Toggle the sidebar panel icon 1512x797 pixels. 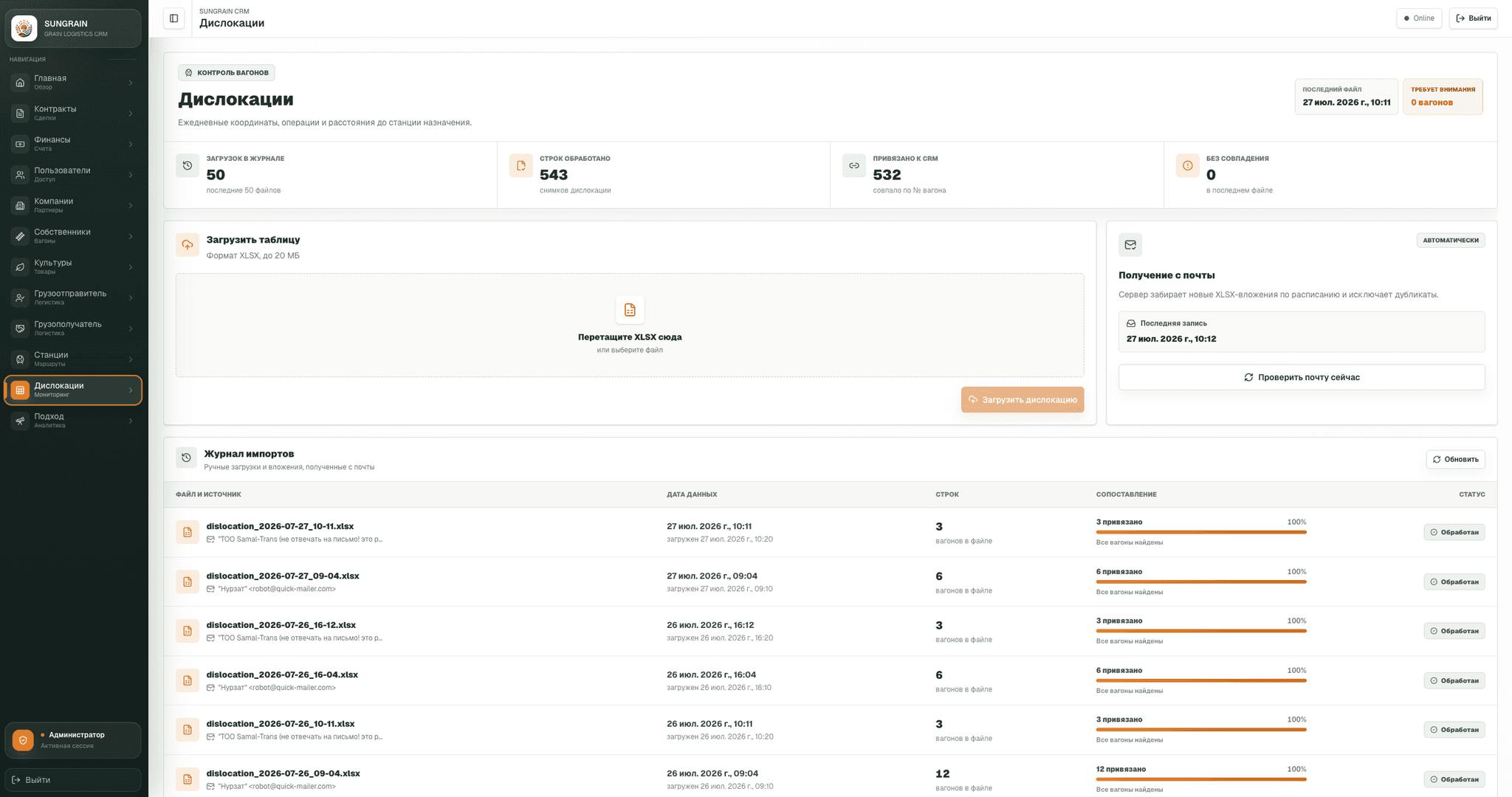(174, 18)
